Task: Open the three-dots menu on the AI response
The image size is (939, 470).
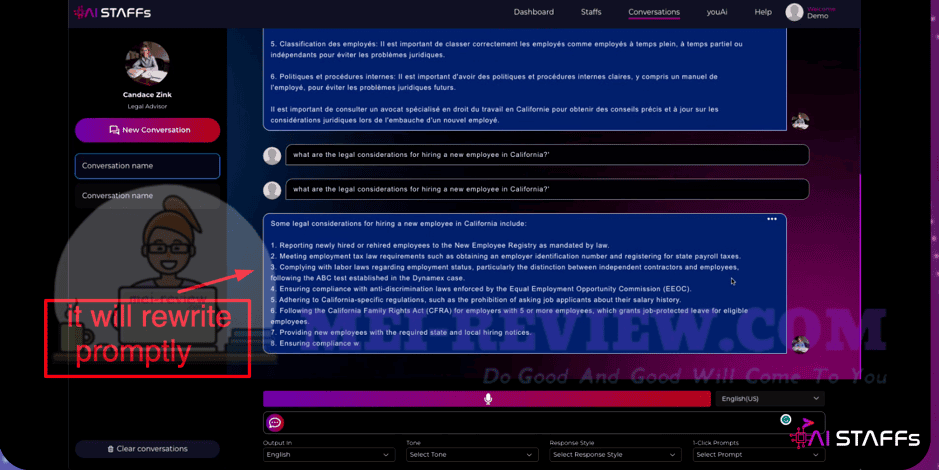Action: click(x=772, y=219)
